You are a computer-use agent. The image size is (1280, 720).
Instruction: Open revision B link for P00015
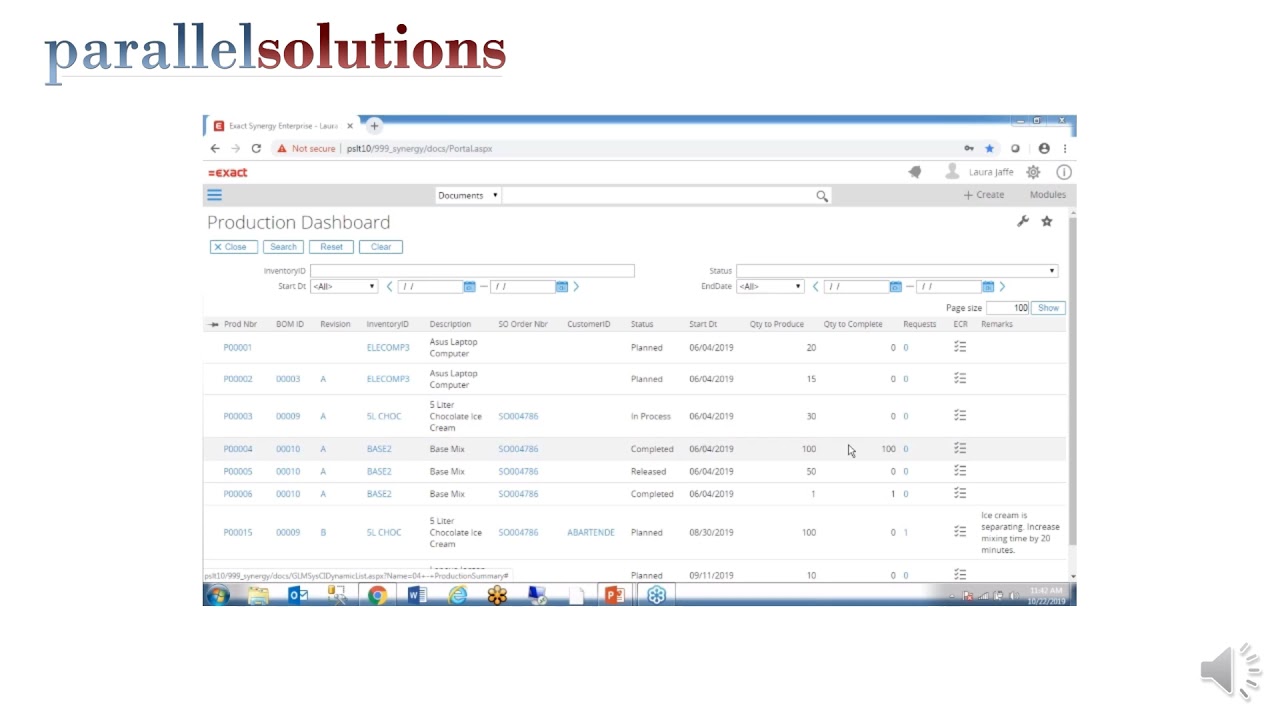click(x=323, y=533)
